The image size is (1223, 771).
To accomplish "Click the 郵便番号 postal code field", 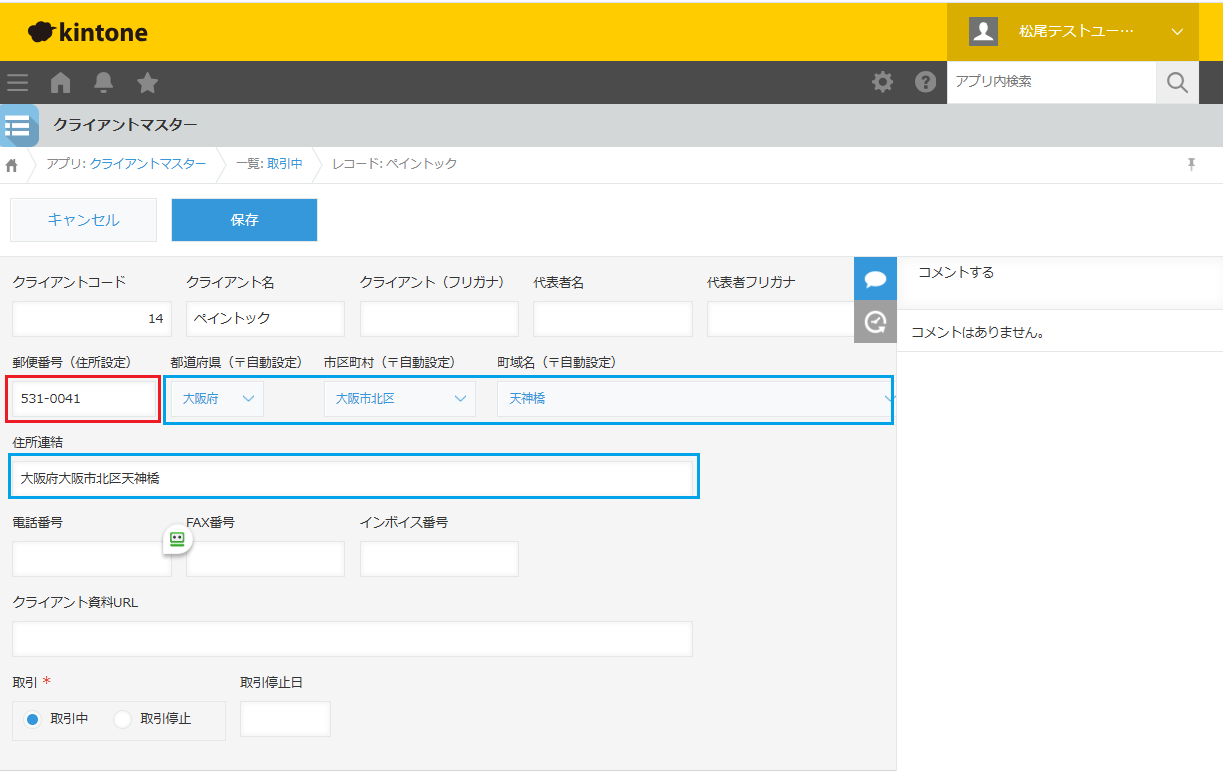I will 84,399.
